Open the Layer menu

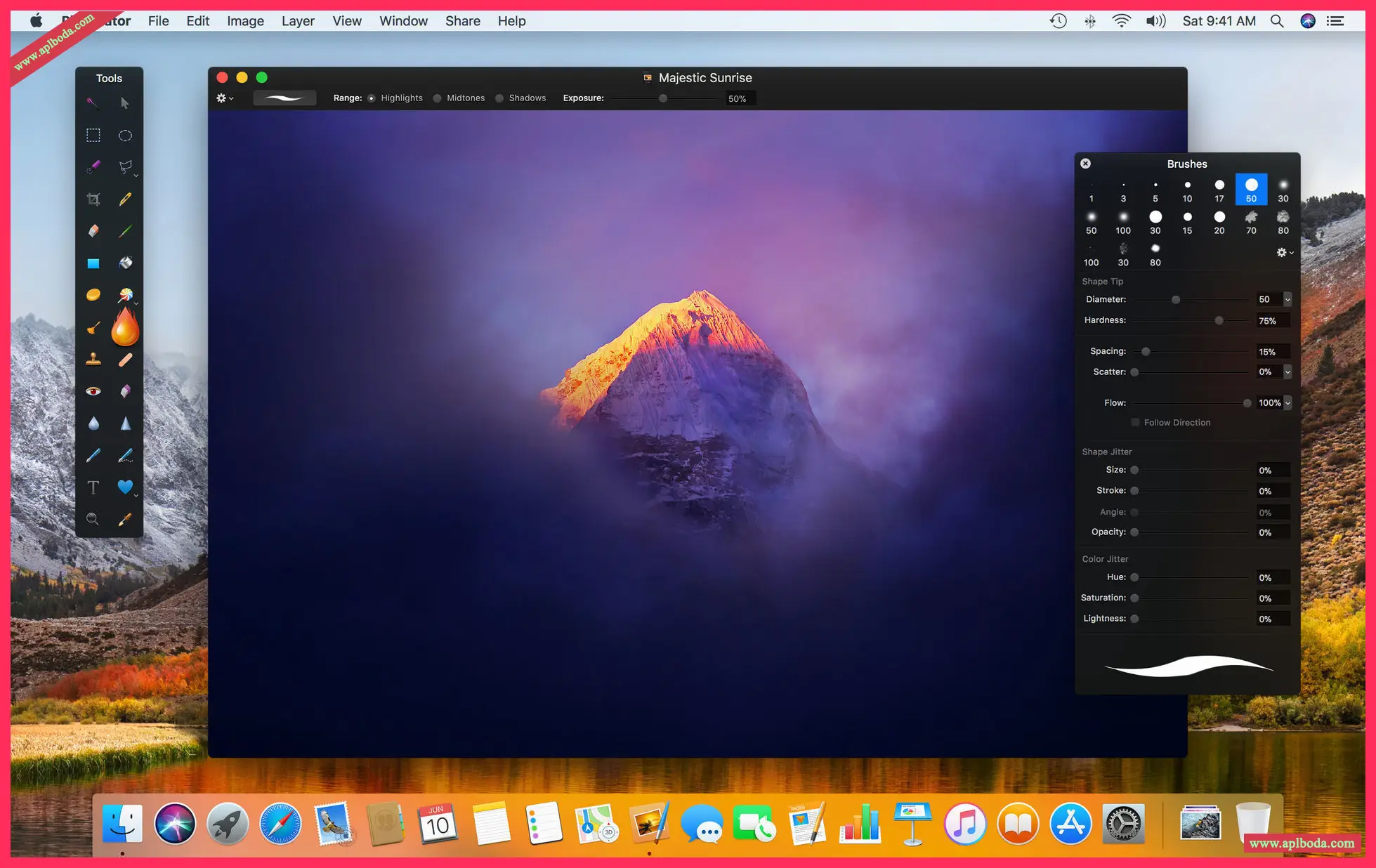[x=298, y=21]
